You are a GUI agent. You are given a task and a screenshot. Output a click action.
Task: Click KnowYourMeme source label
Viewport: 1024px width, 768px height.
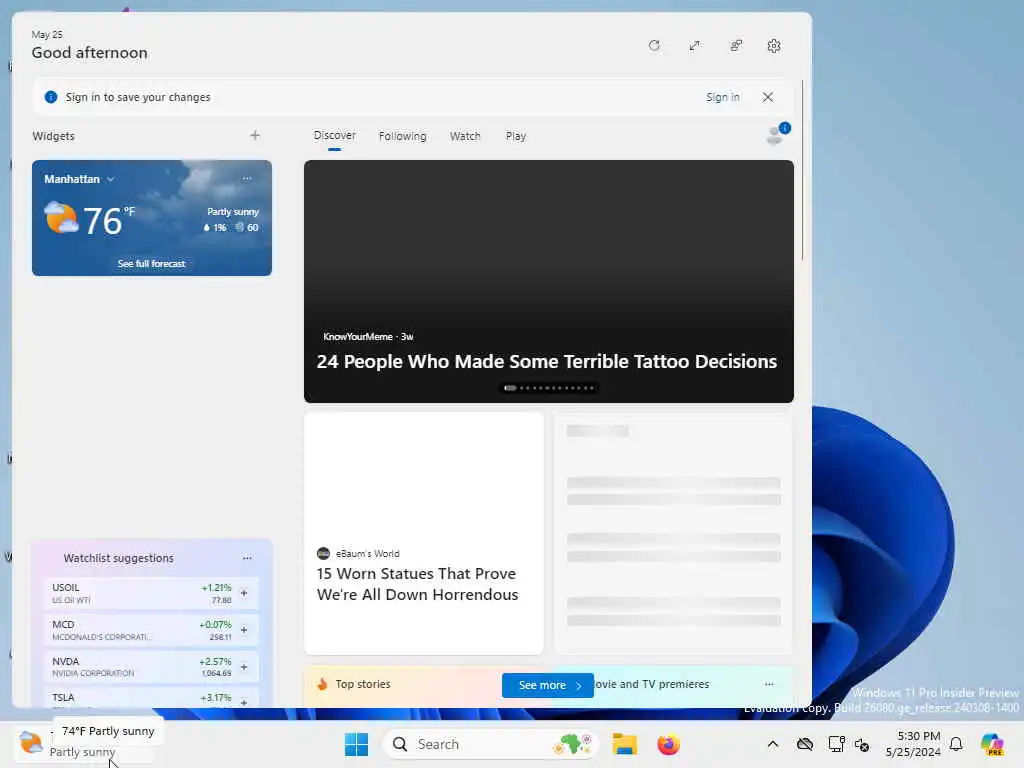pos(358,336)
